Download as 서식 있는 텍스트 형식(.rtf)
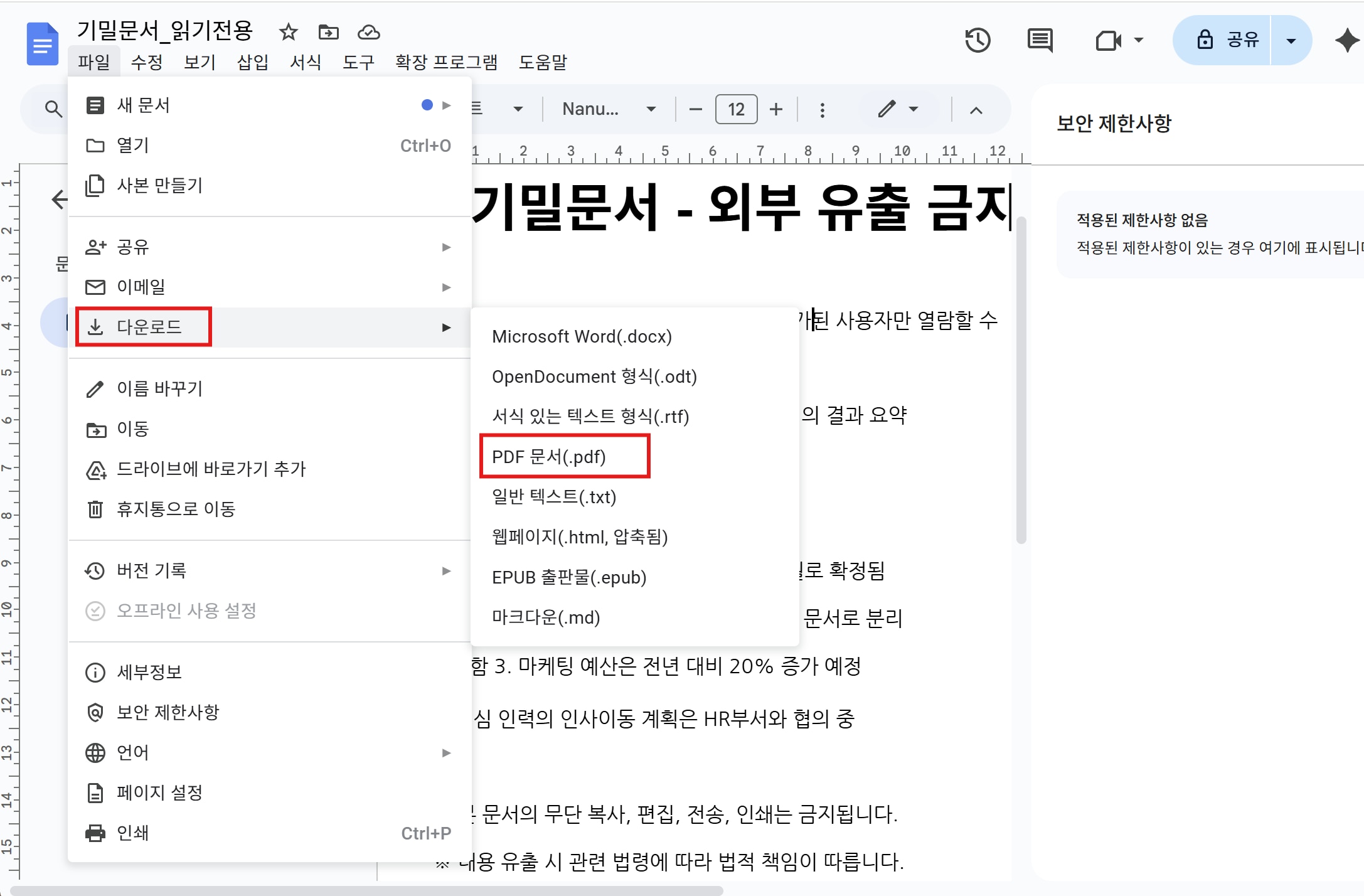The image size is (1364, 896). pos(635,417)
